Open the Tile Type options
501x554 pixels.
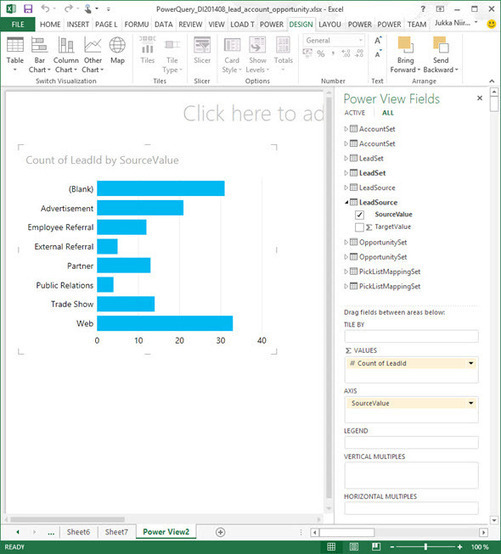(172, 55)
